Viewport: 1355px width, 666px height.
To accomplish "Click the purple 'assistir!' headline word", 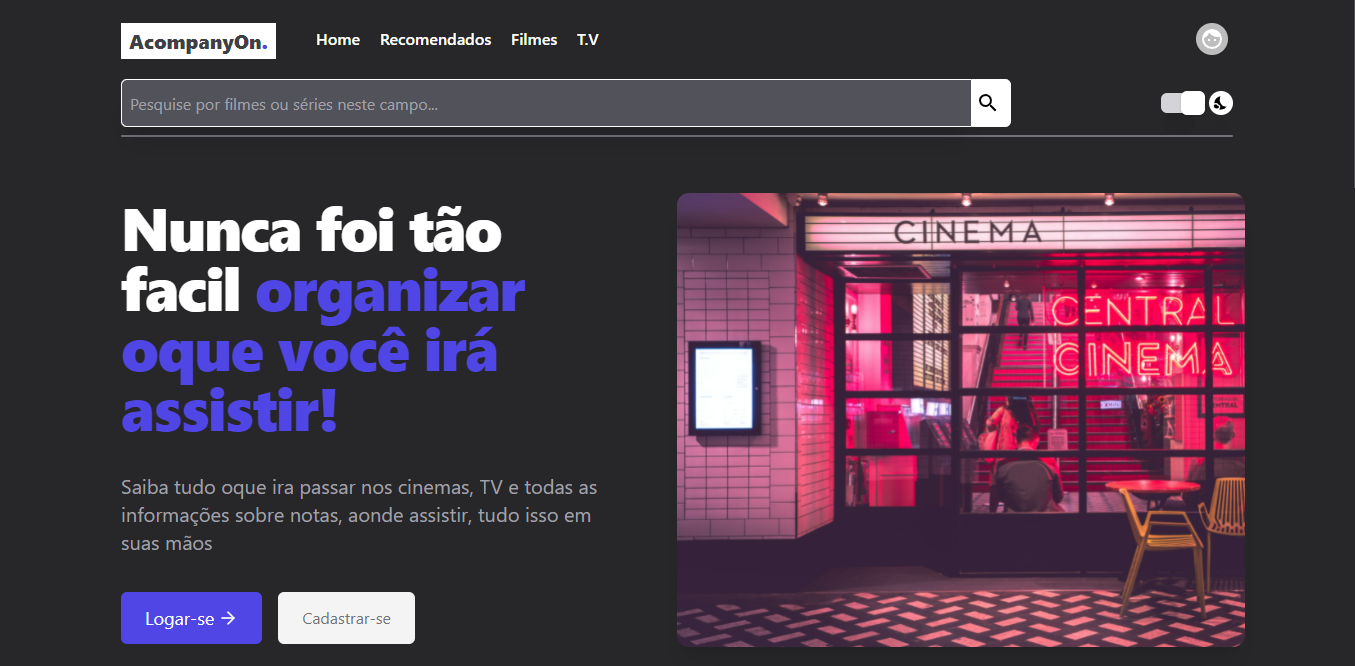I will 229,412.
